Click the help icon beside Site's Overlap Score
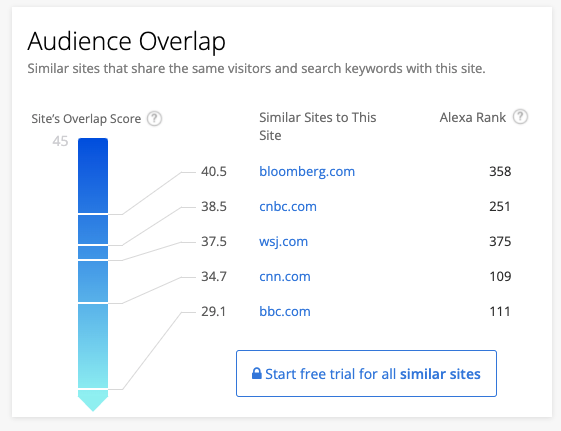The width and height of the screenshot is (561, 431). (x=155, y=118)
